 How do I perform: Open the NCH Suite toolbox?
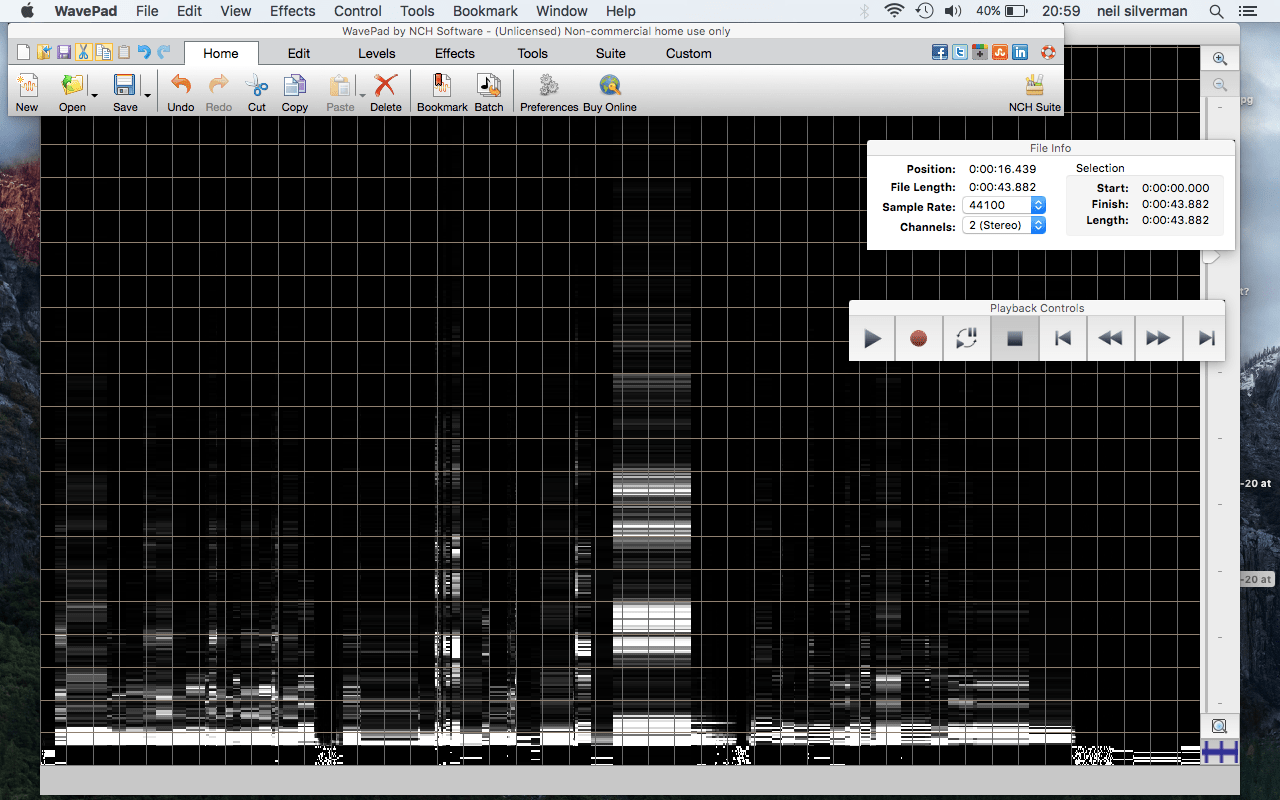(x=1034, y=92)
